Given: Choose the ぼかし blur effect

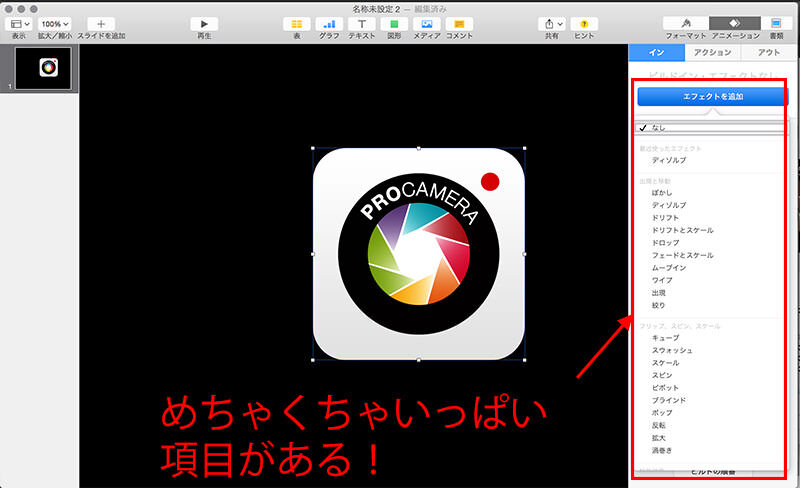Looking at the screenshot, I should [x=662, y=193].
